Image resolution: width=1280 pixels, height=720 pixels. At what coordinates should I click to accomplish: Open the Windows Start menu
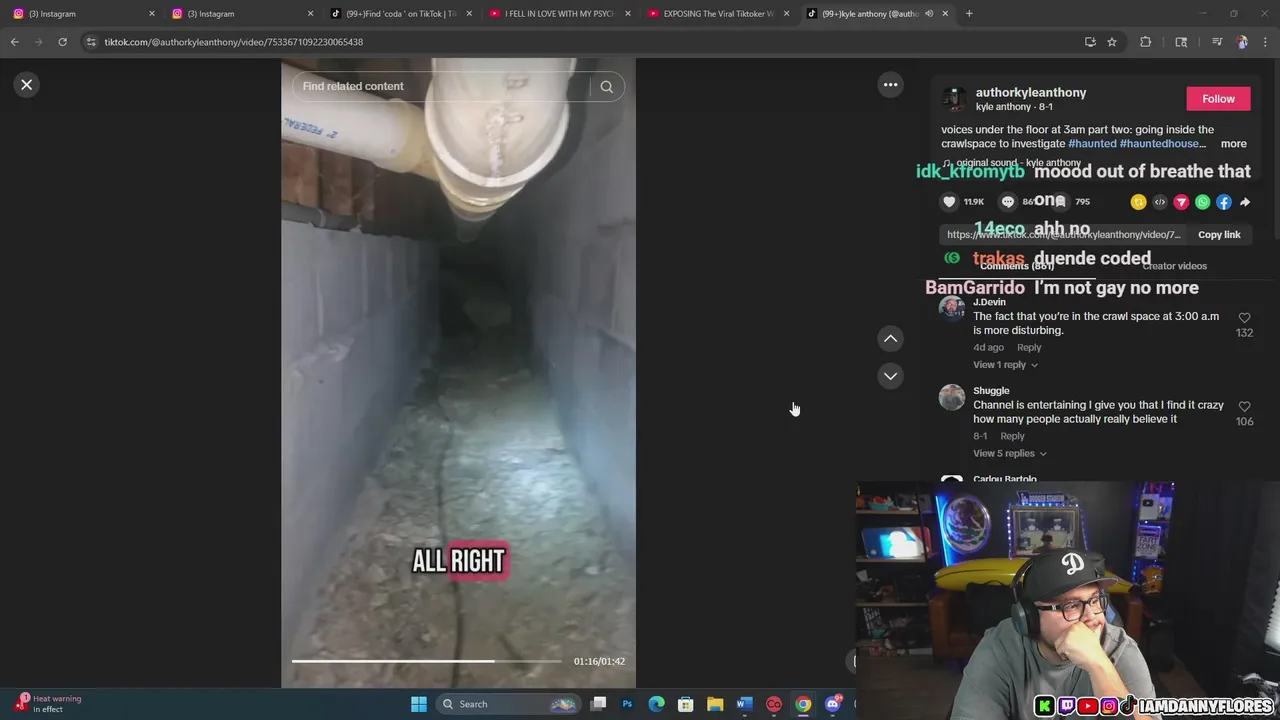pyautogui.click(x=419, y=704)
